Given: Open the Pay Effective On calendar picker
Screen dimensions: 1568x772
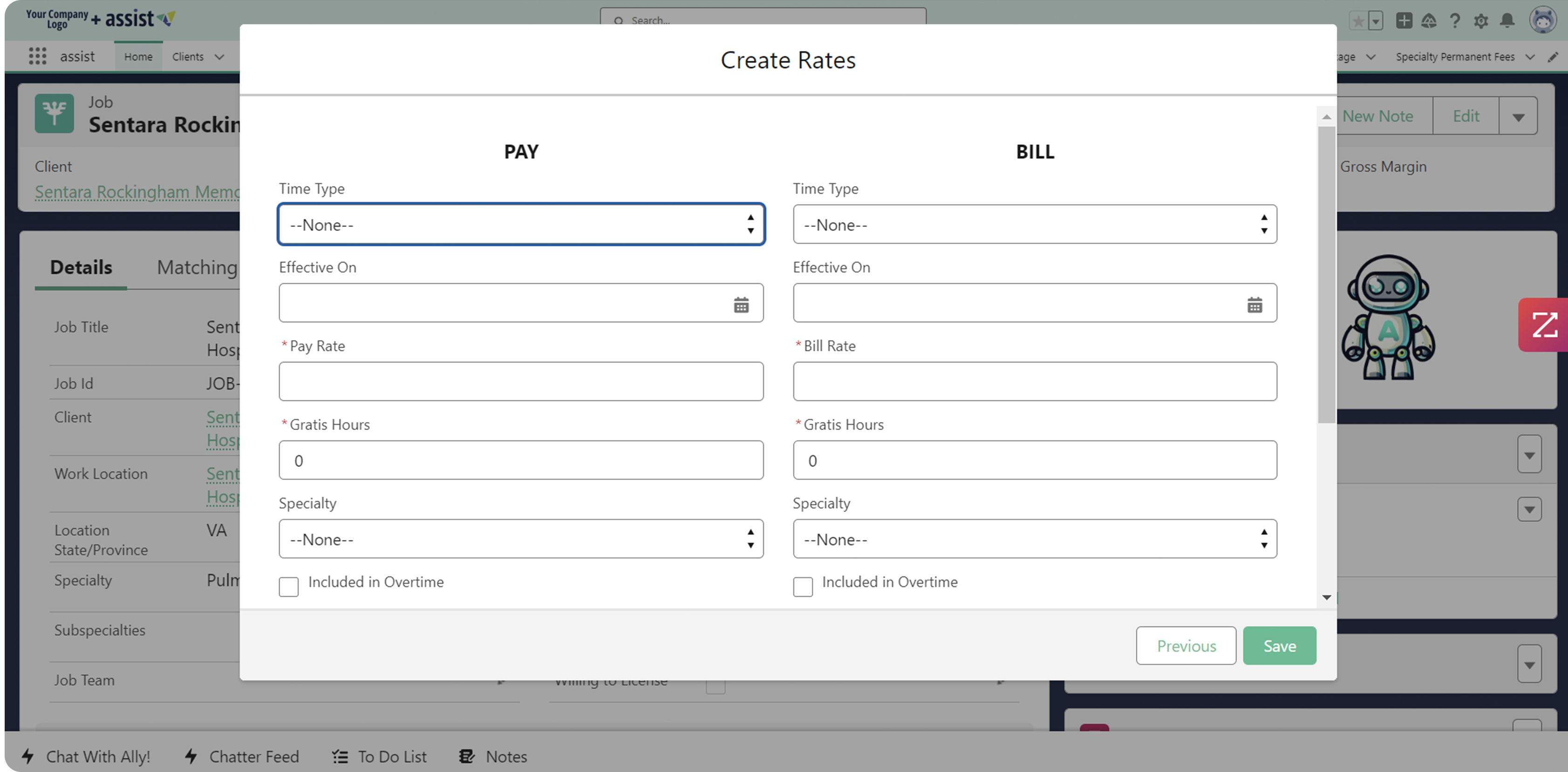Looking at the screenshot, I should click(x=741, y=304).
